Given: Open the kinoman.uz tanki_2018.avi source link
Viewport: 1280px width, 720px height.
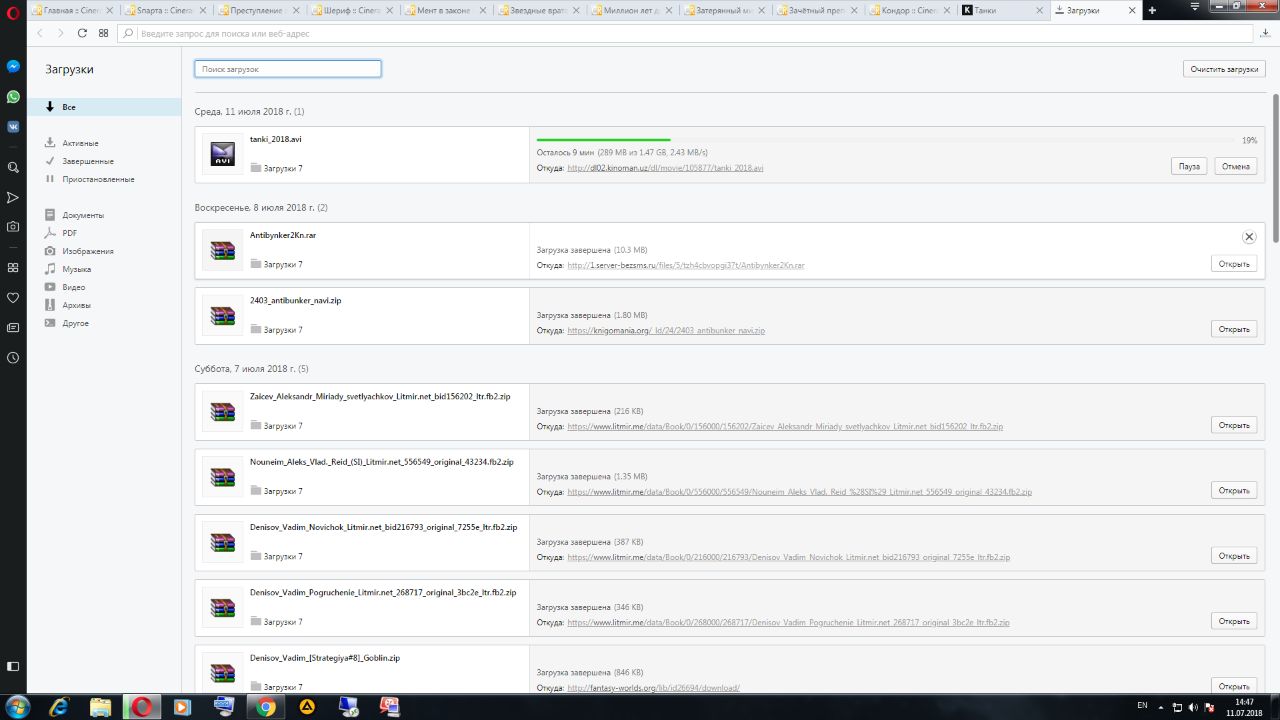Looking at the screenshot, I should click(x=665, y=168).
